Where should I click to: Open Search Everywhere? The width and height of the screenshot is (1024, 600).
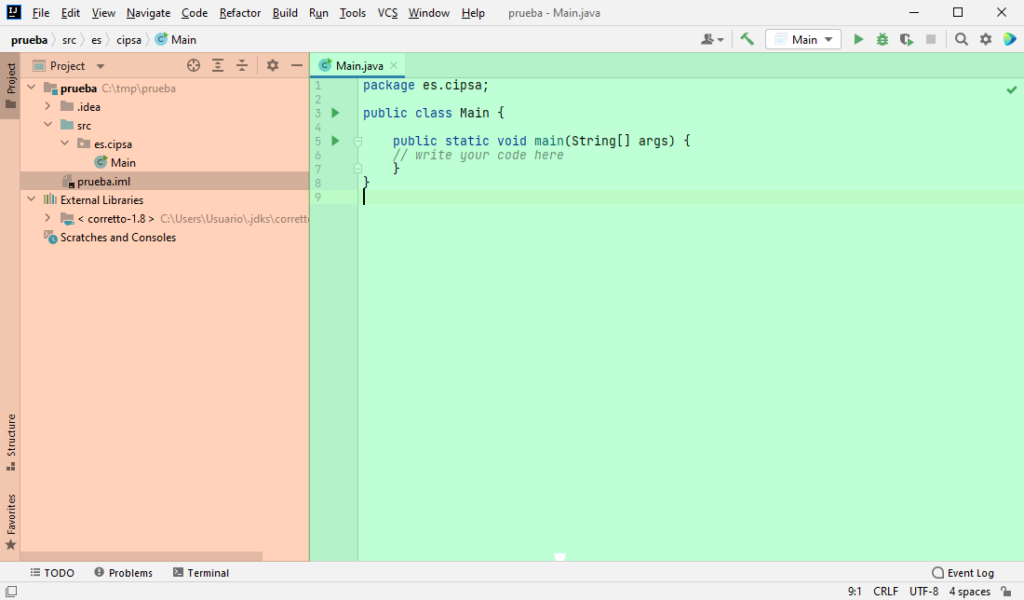coord(960,38)
